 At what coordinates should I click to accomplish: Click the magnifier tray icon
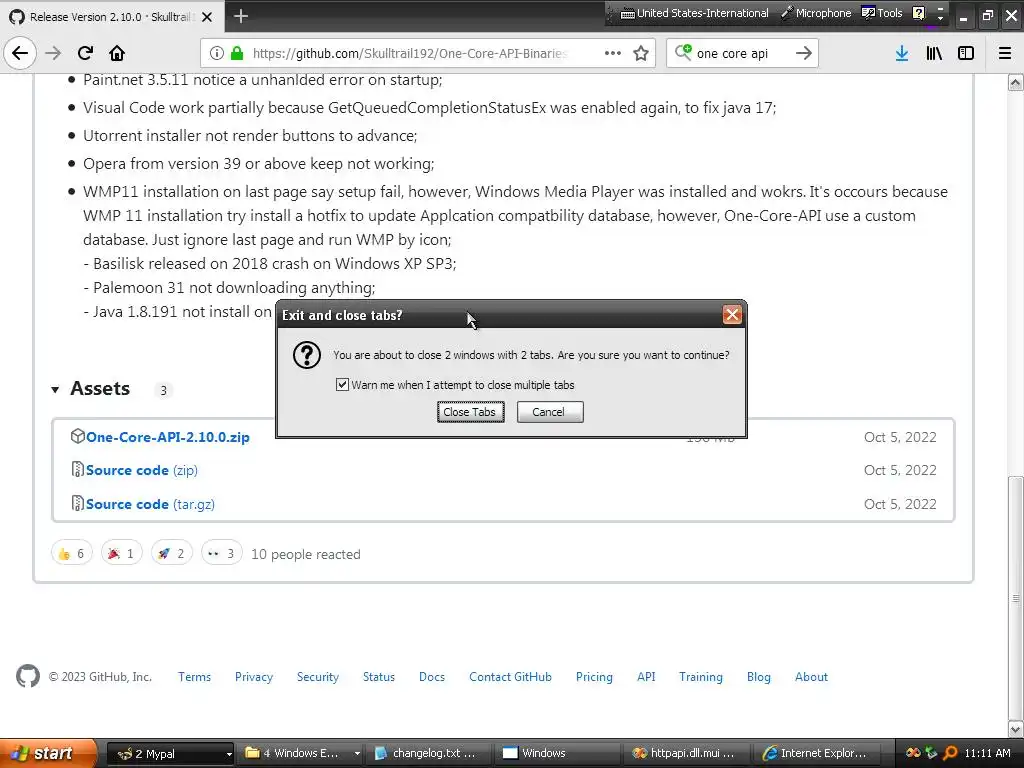pos(950,753)
